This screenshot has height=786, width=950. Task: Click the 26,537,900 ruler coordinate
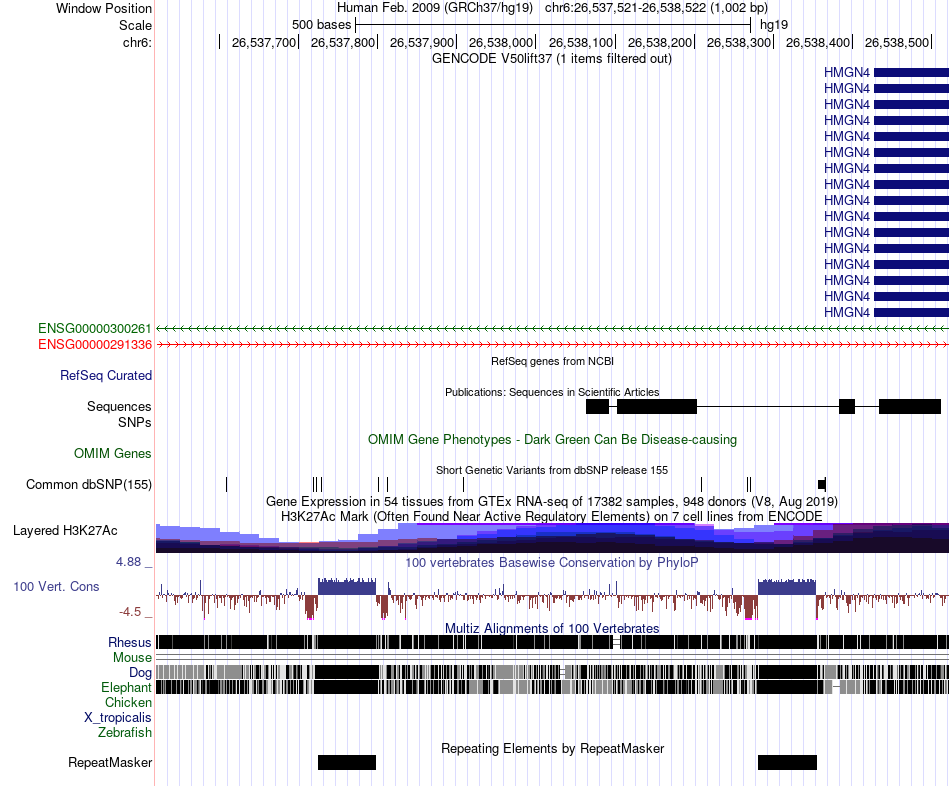(422, 42)
